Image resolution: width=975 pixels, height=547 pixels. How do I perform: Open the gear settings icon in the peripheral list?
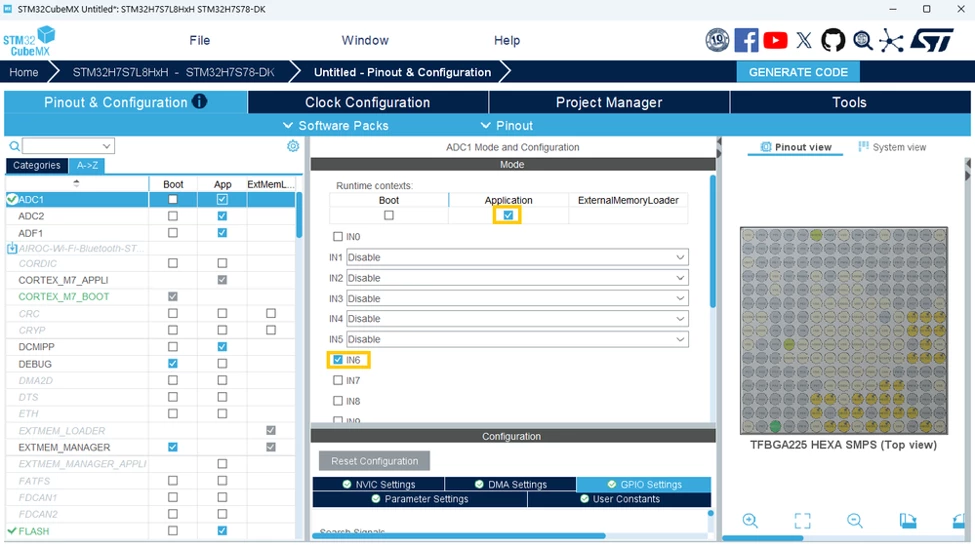pyautogui.click(x=293, y=145)
